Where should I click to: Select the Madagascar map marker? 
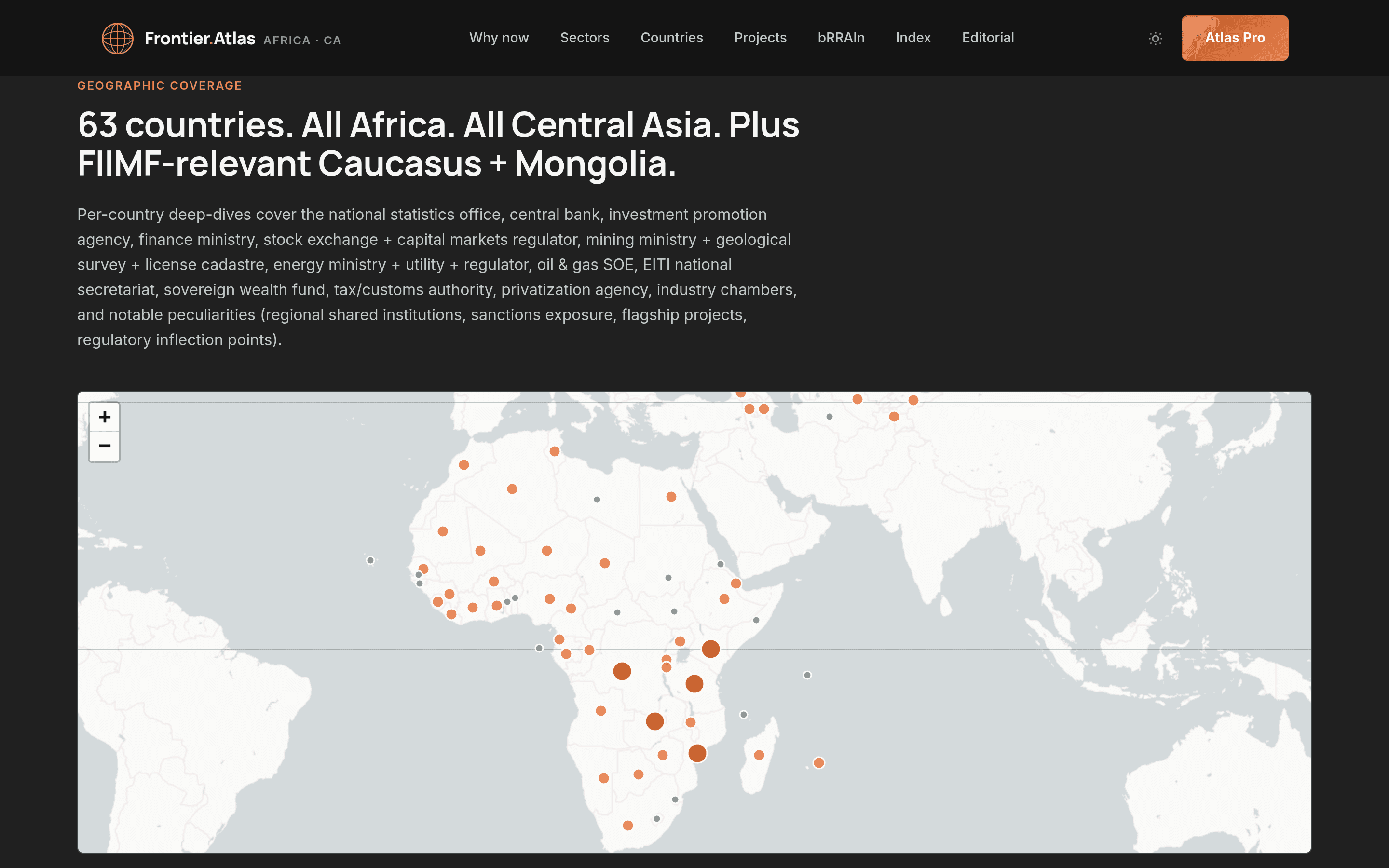759,755
